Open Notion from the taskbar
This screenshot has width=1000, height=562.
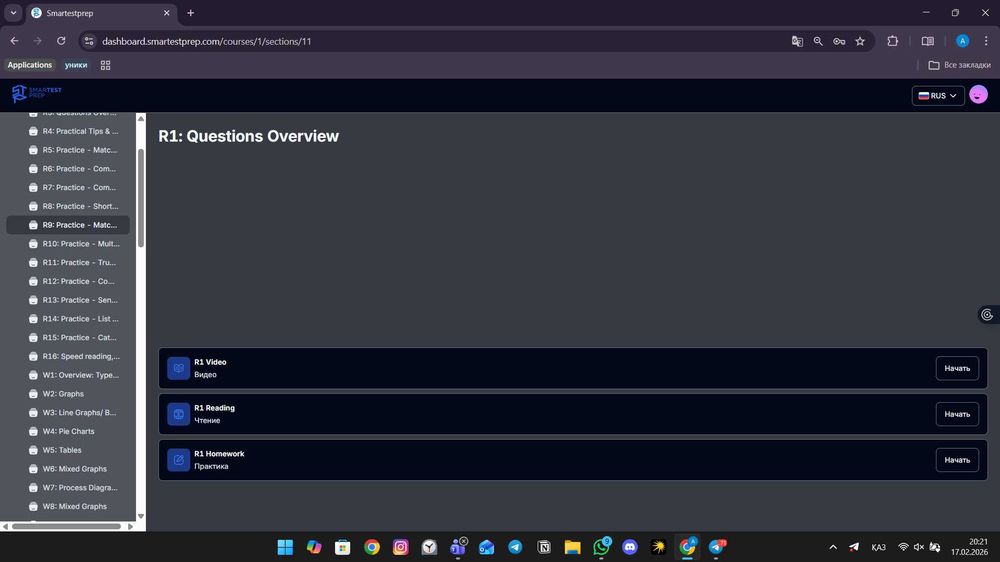[x=544, y=547]
